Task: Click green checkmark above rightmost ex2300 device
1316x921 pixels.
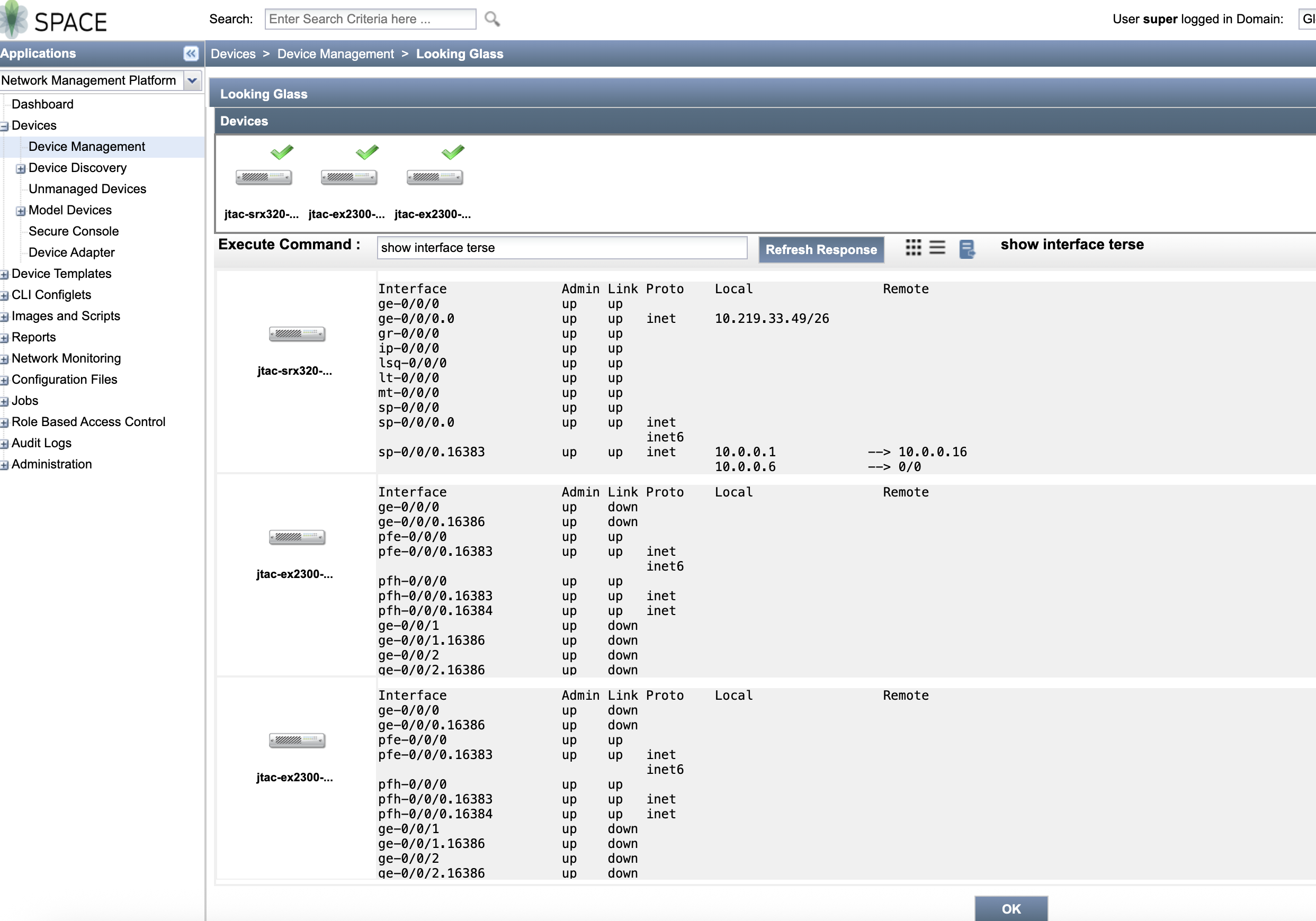Action: (x=453, y=152)
